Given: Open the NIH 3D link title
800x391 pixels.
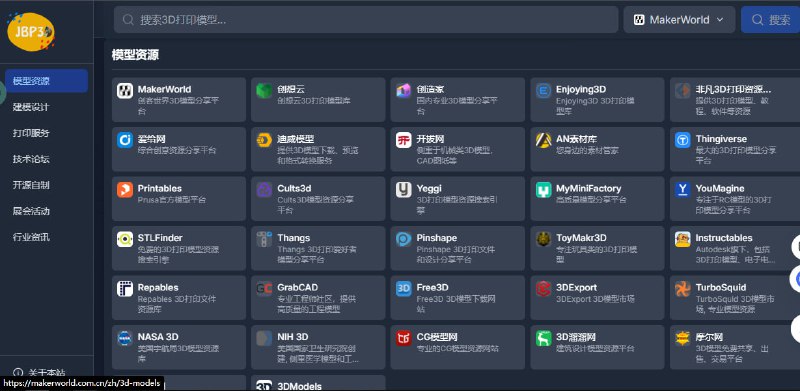Looking at the screenshot, I should (x=293, y=337).
